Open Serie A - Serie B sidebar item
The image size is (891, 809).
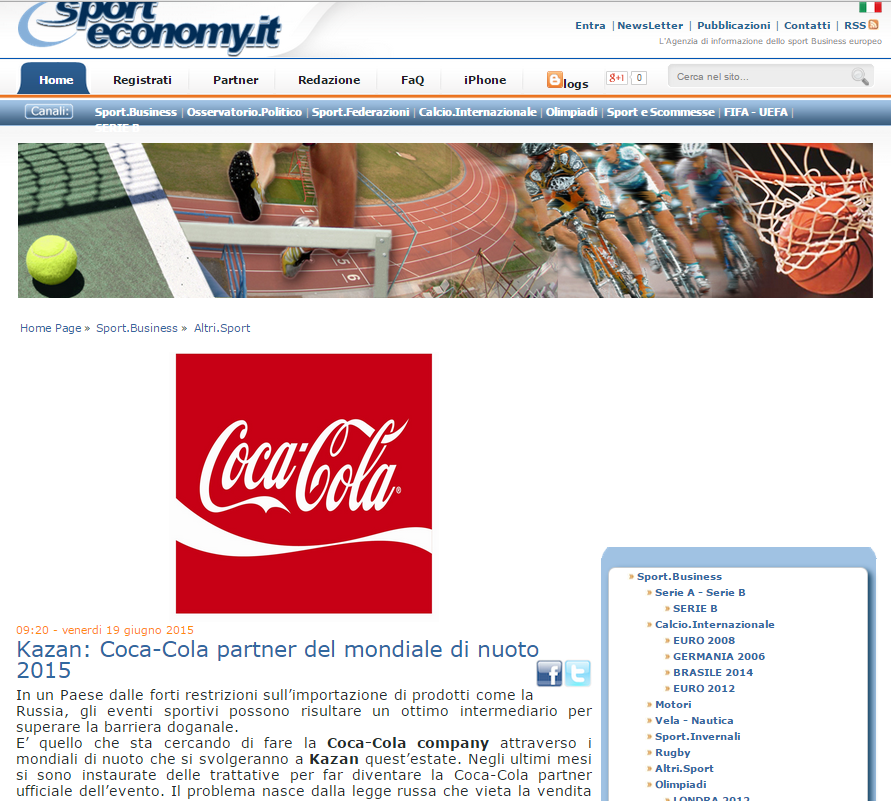[x=700, y=592]
